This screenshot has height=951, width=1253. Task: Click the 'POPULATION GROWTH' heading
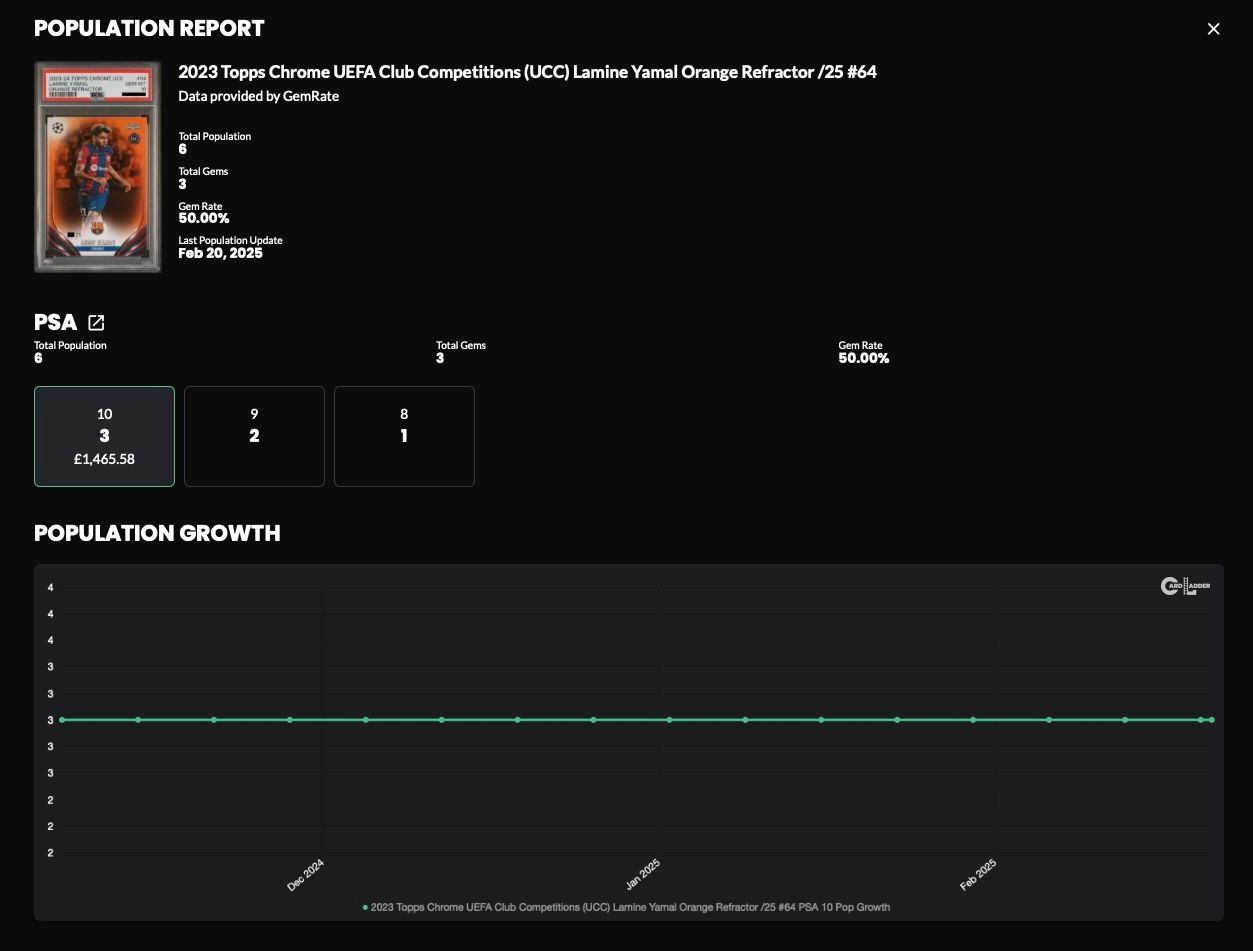pos(157,533)
